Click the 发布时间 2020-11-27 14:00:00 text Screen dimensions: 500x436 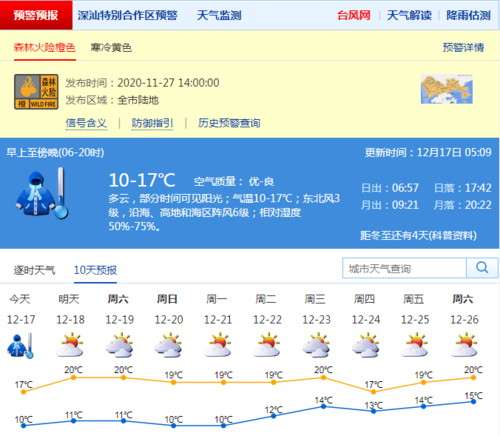[x=142, y=83]
